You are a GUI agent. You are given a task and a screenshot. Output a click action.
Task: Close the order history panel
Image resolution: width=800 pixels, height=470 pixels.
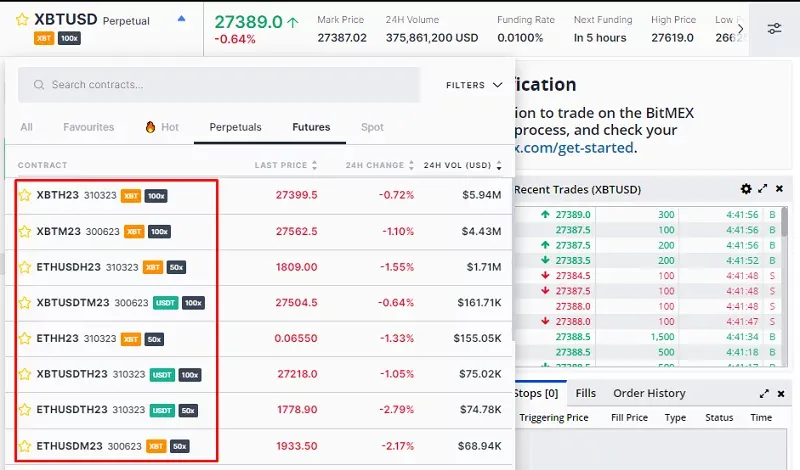(x=781, y=393)
